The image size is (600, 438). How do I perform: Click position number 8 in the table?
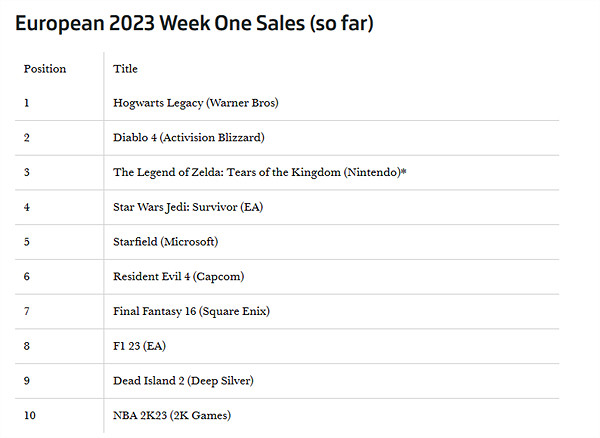click(x=27, y=345)
